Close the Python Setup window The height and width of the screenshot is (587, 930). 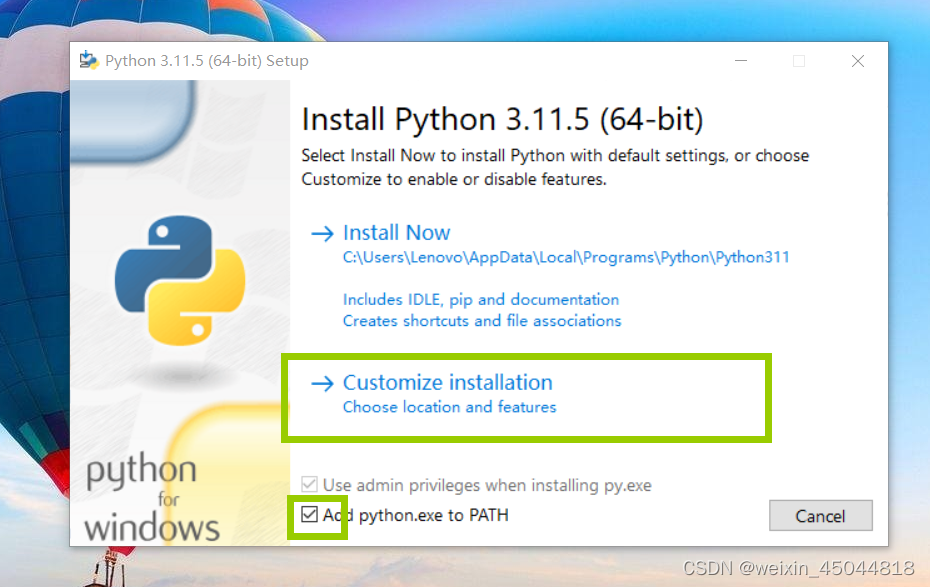point(858,61)
